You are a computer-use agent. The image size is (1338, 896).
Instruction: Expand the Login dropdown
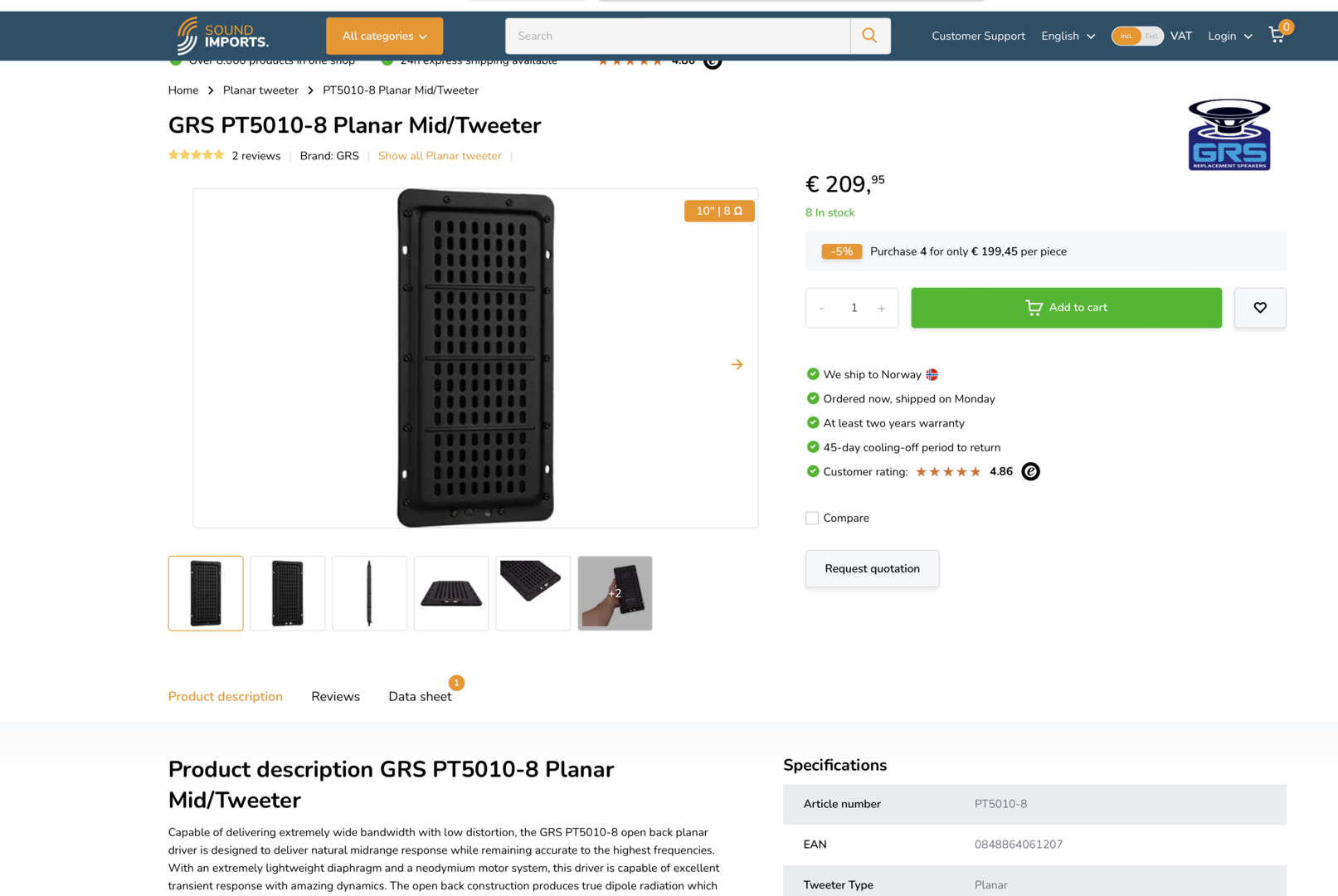pos(1229,36)
